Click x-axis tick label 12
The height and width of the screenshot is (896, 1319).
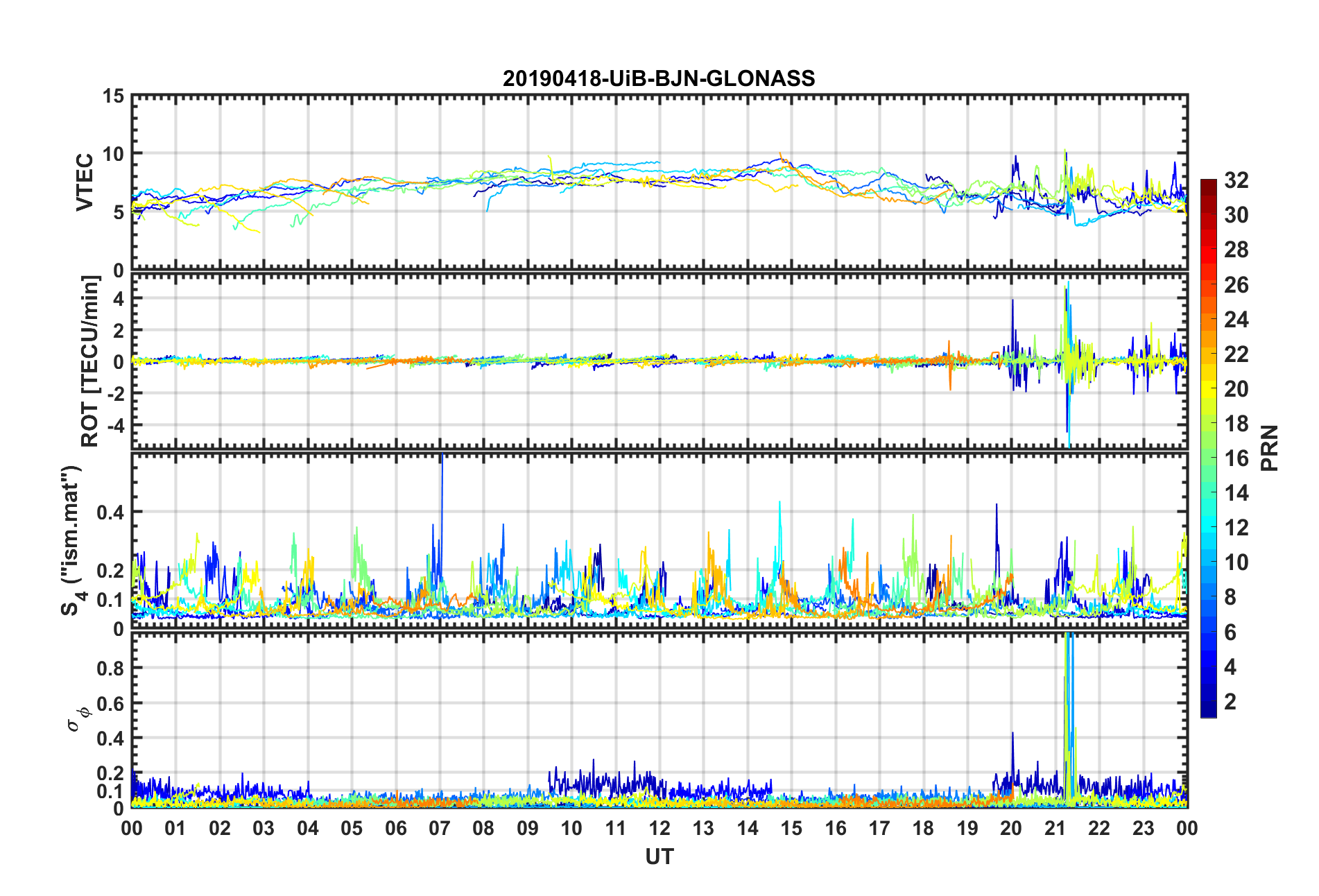click(659, 829)
